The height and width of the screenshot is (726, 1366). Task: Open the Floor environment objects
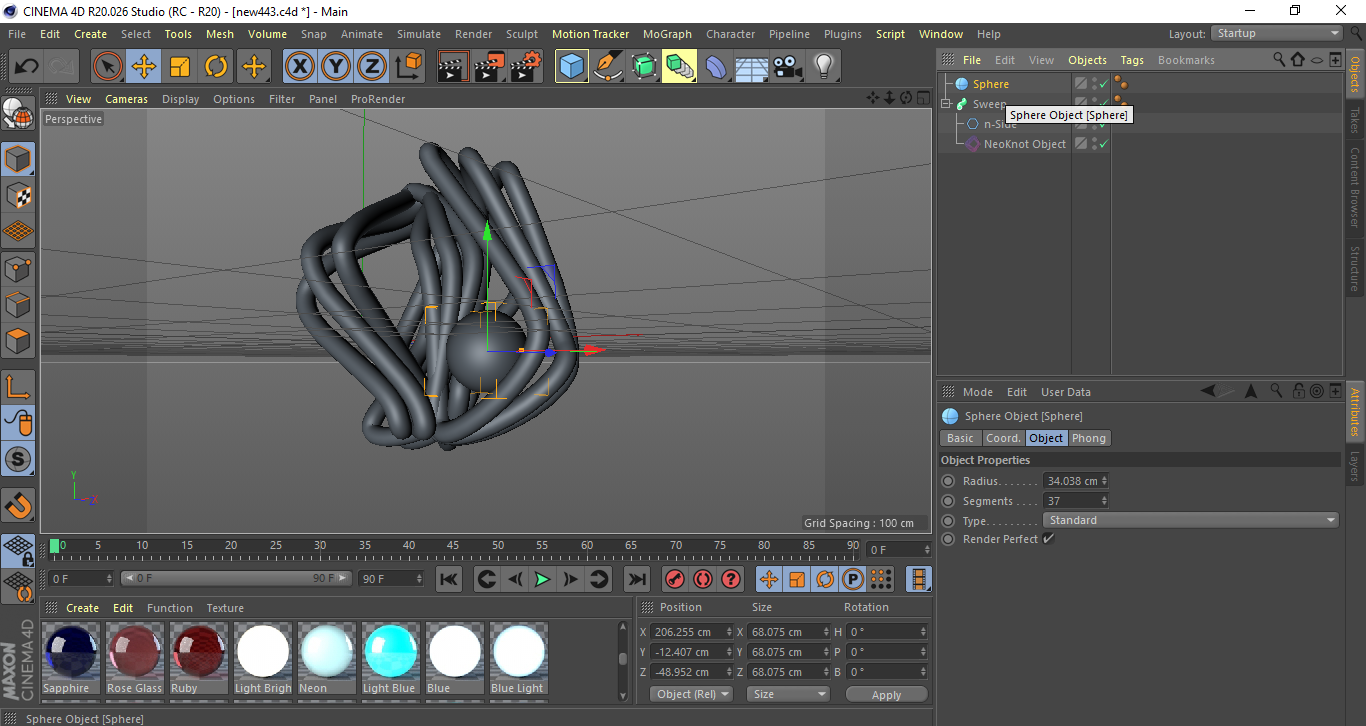751,67
